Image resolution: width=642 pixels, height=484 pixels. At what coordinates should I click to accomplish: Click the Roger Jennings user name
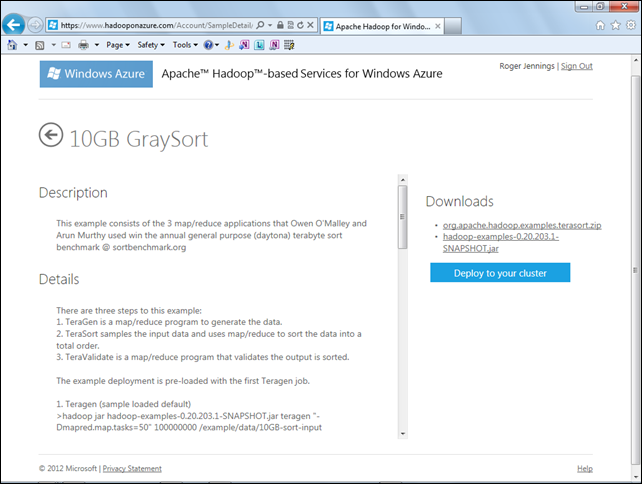tap(527, 66)
